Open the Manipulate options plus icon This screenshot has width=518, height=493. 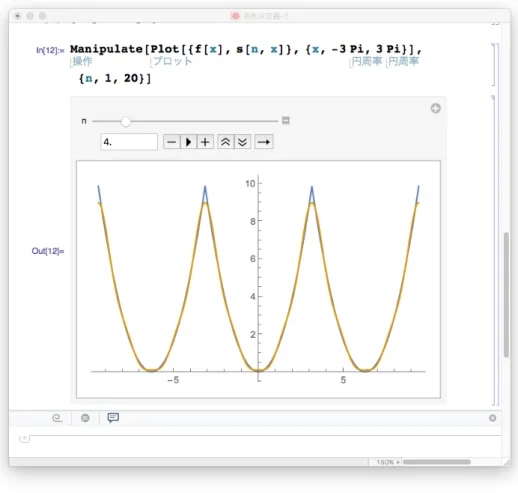(435, 108)
